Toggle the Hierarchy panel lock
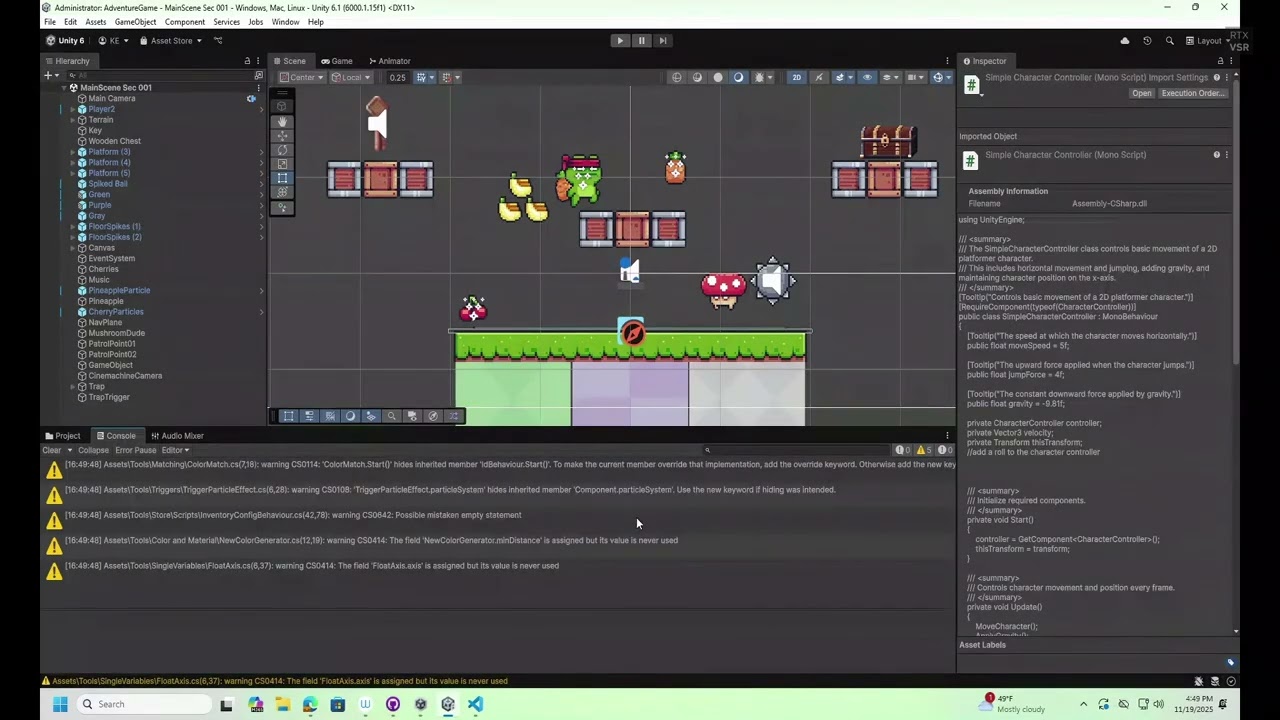Screen dimensions: 1280x720 point(247,61)
